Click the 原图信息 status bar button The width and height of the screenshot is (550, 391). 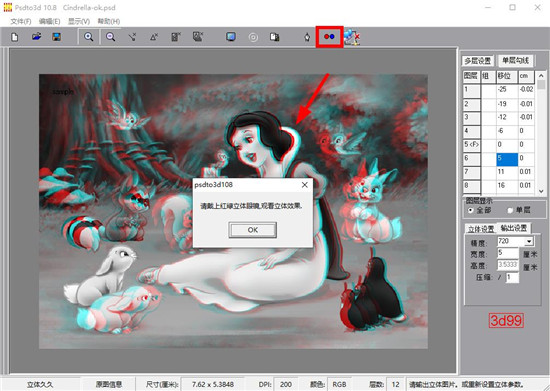(109, 384)
